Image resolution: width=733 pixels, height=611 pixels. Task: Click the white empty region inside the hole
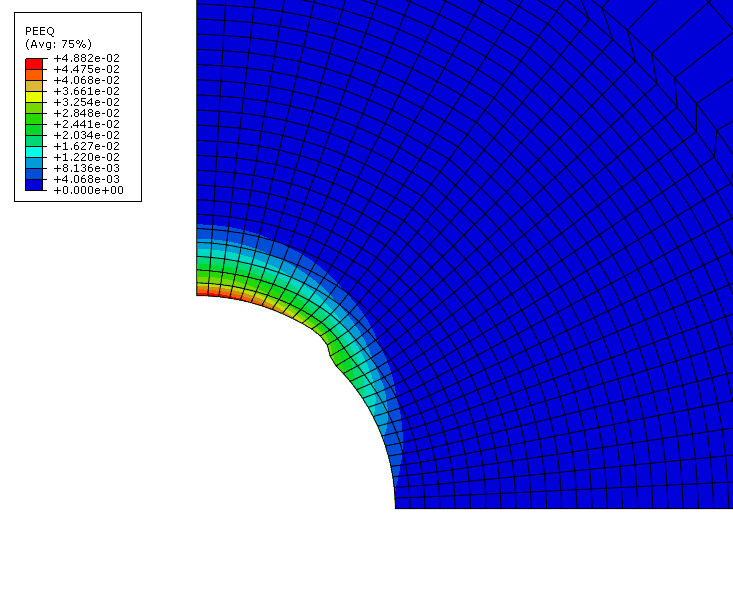point(280,420)
